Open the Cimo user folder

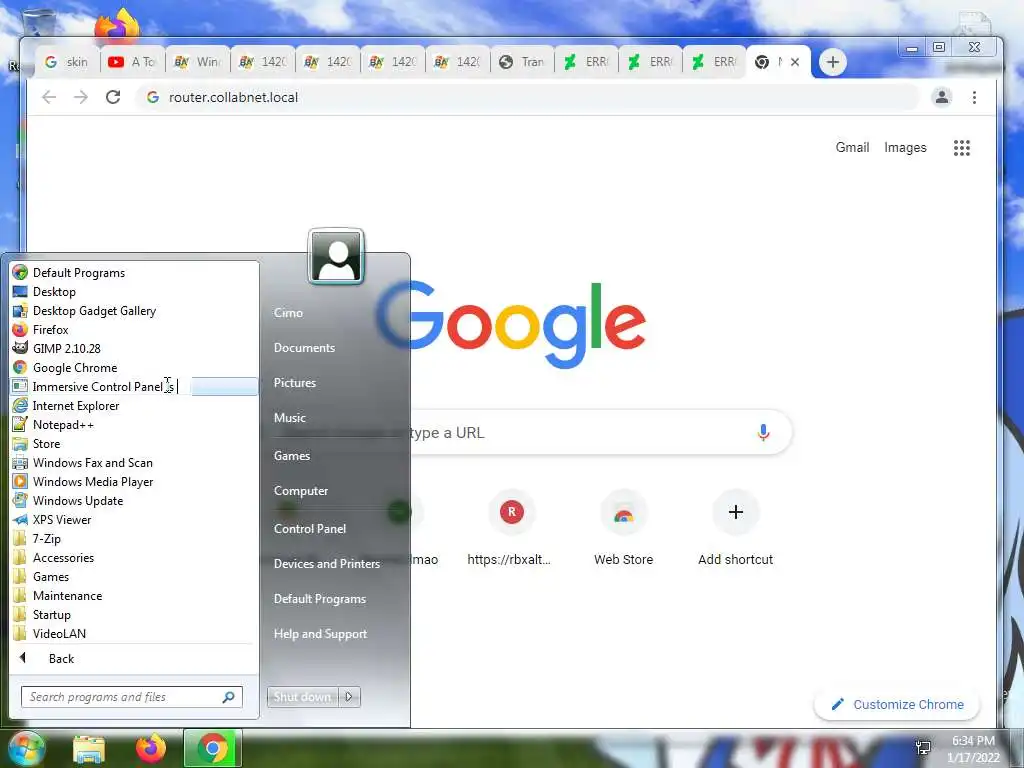click(288, 312)
